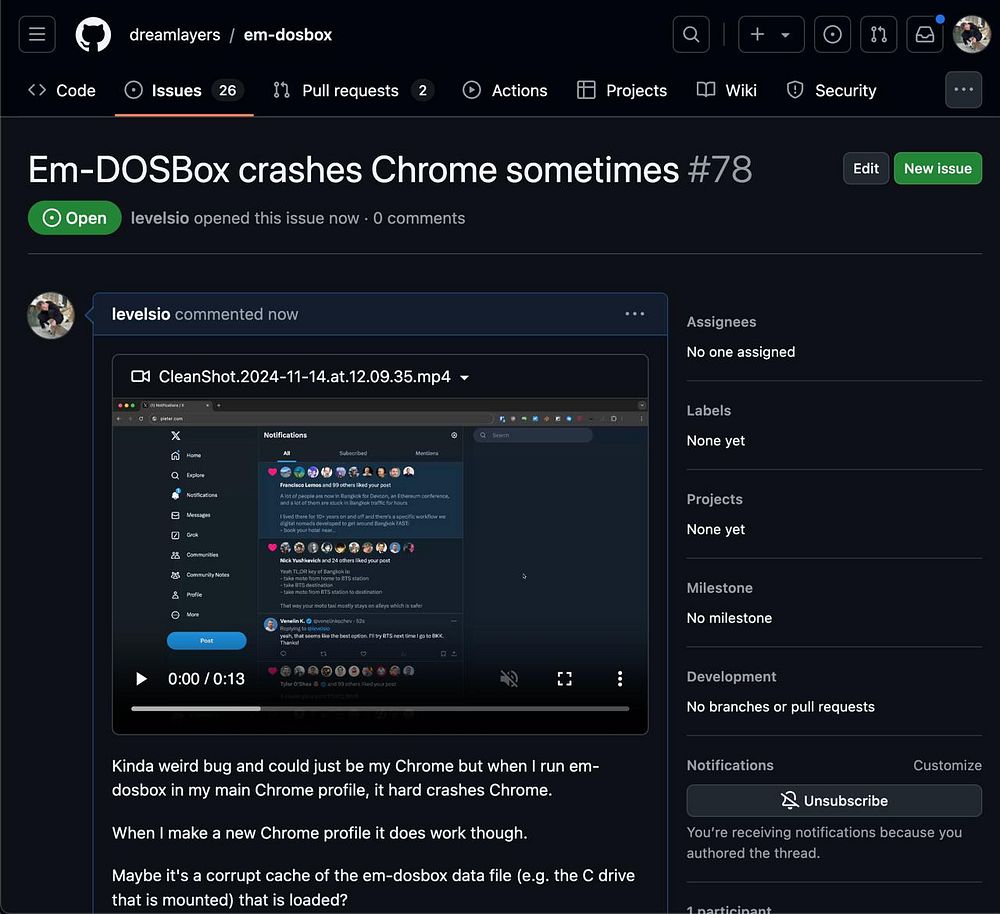Image resolution: width=1000 pixels, height=914 pixels.
Task: Open the hamburger navigation menu
Action: 37,34
